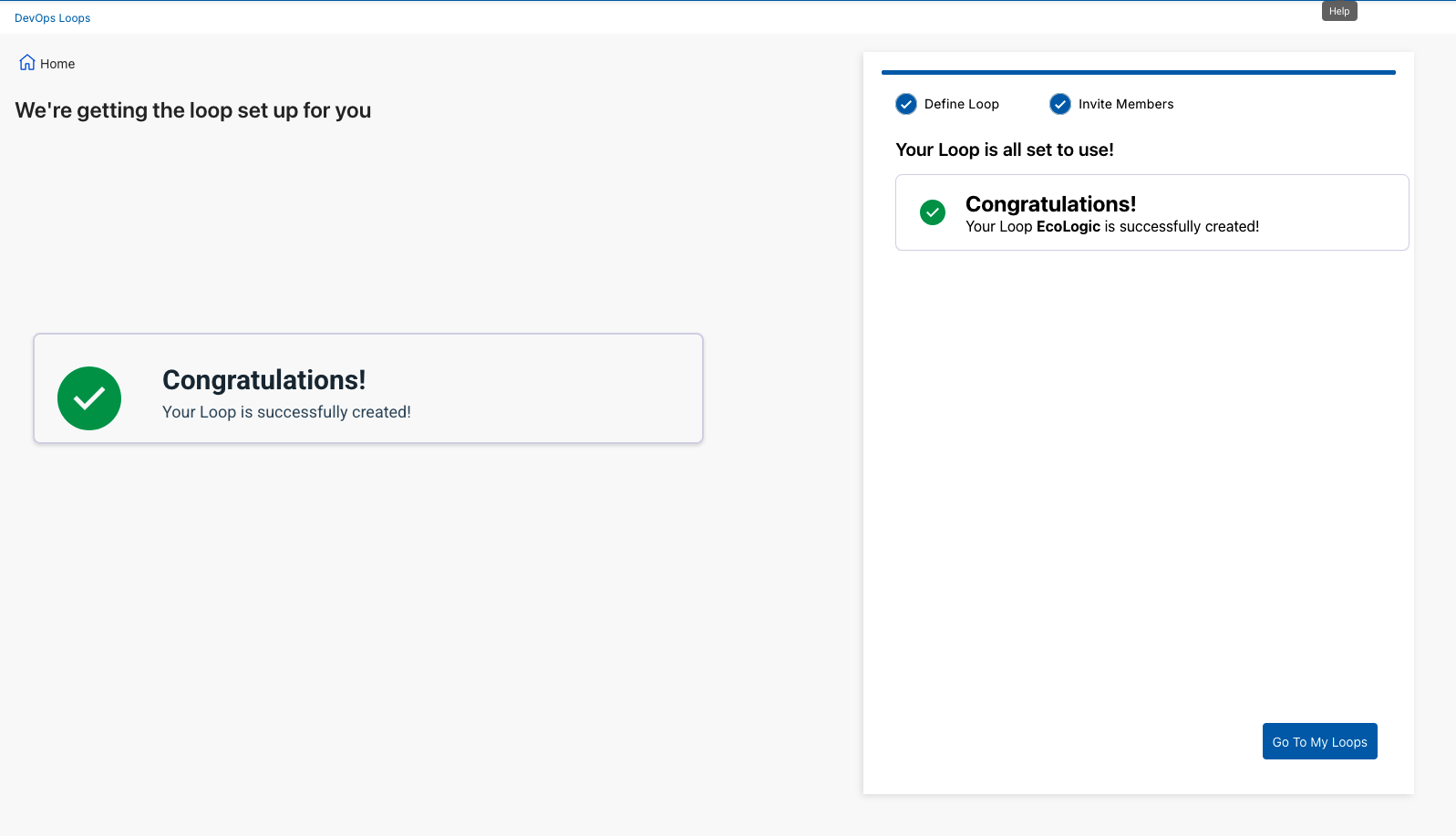
Task: Click 'We're getting the loop set up' heading
Action: (x=193, y=110)
